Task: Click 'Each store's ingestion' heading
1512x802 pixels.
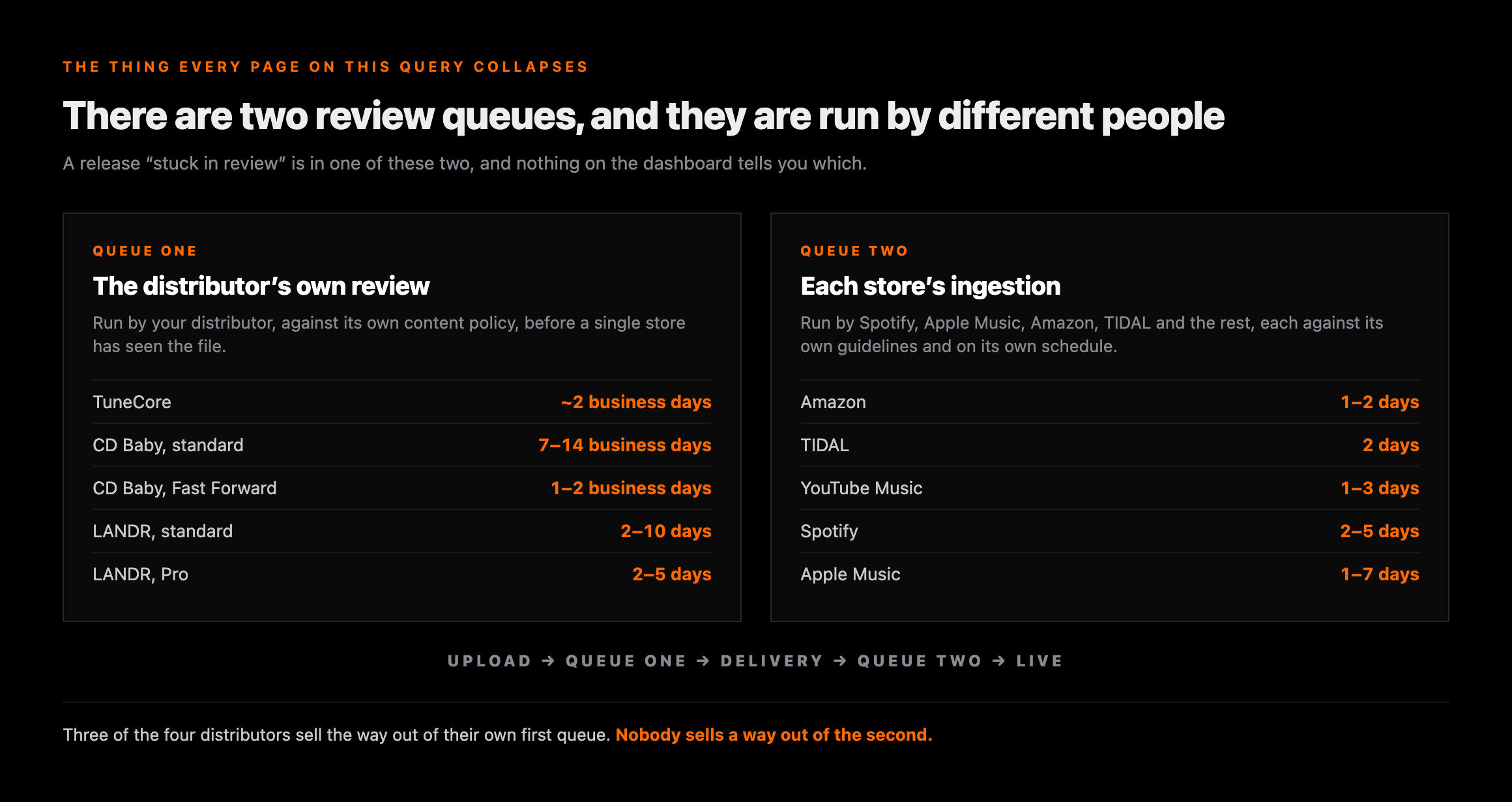Action: pyautogui.click(x=930, y=286)
